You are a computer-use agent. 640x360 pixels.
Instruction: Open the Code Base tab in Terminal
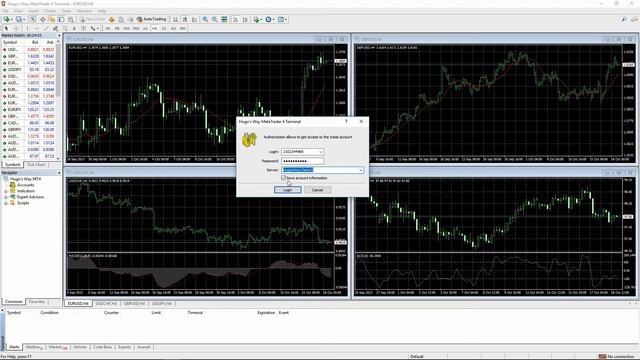click(x=102, y=347)
